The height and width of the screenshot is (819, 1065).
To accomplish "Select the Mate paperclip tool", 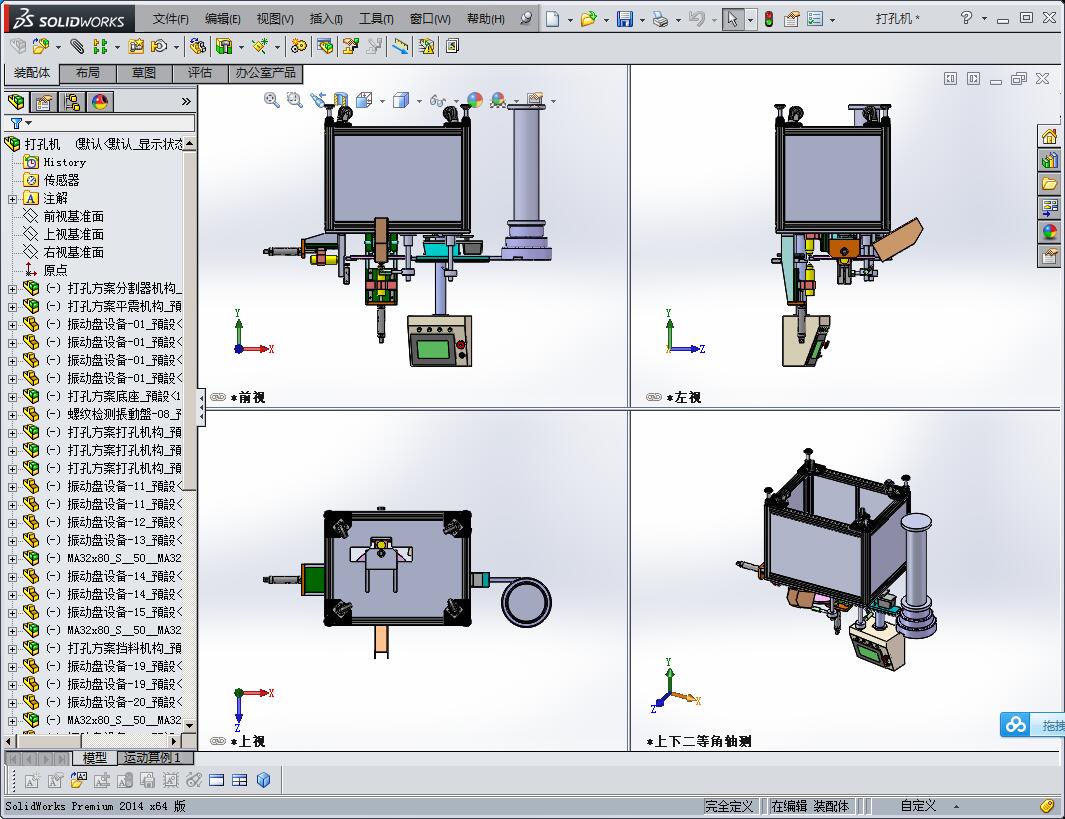I will point(77,46).
